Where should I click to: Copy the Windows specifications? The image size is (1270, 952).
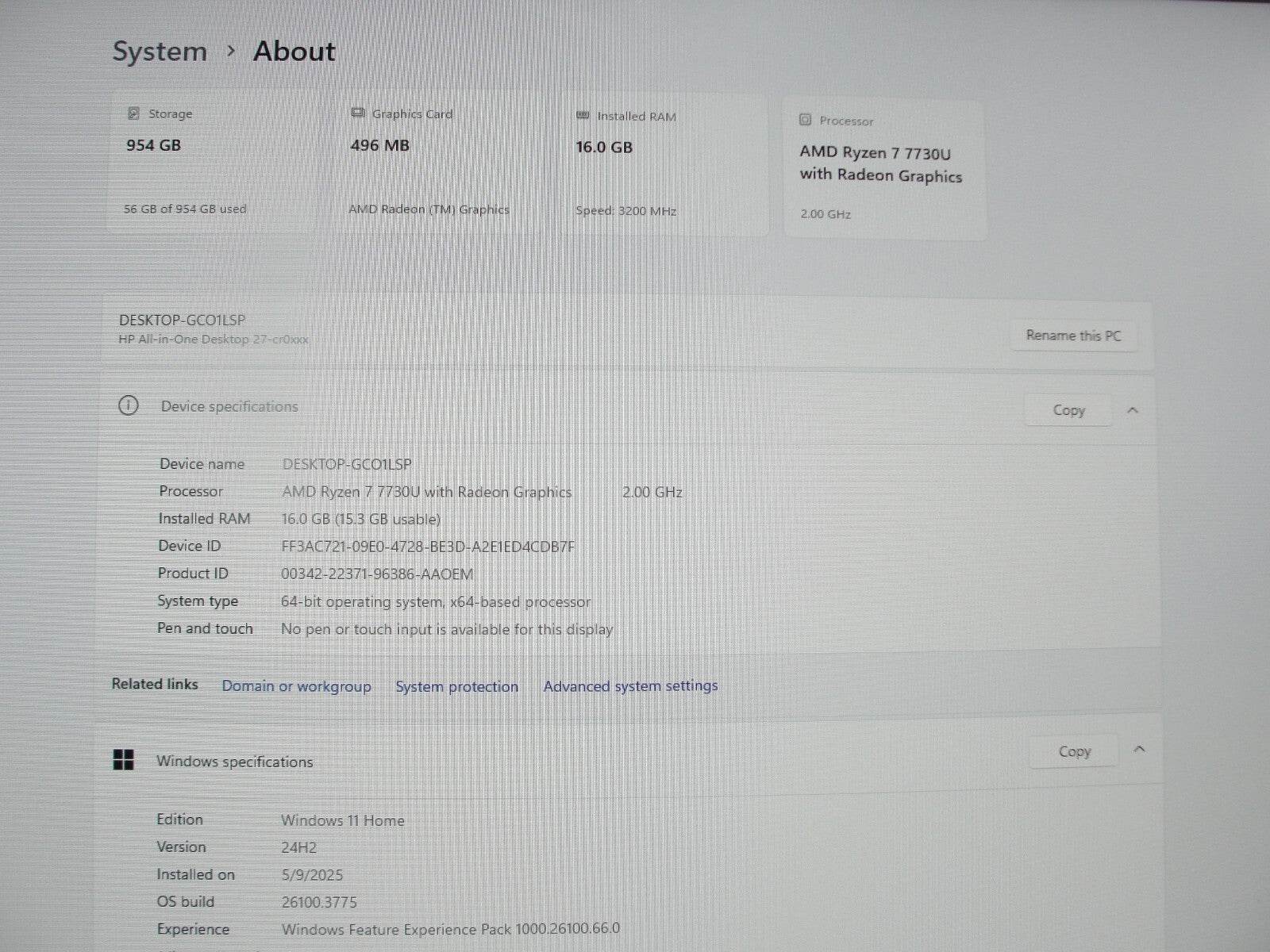1074,751
